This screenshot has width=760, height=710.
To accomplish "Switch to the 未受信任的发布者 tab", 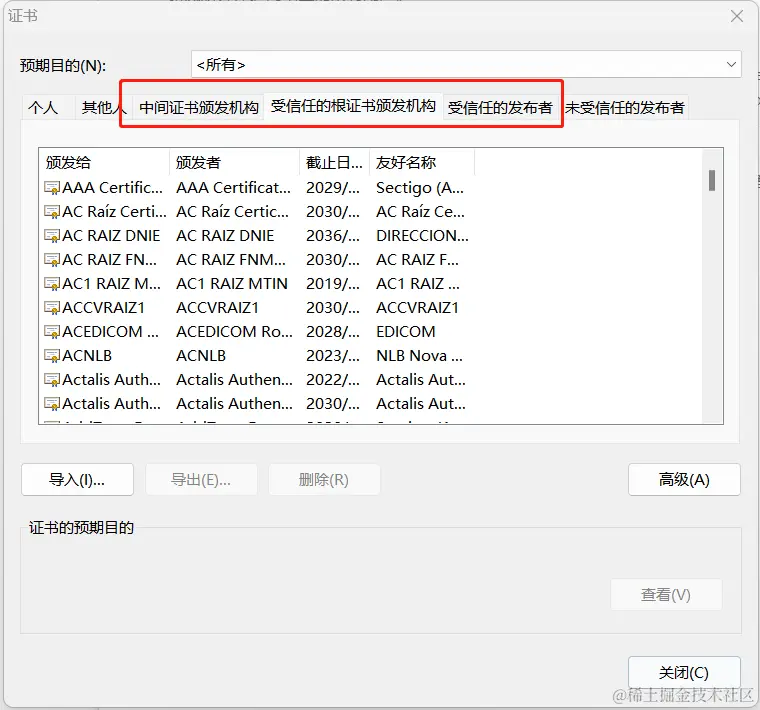I will tap(625, 107).
